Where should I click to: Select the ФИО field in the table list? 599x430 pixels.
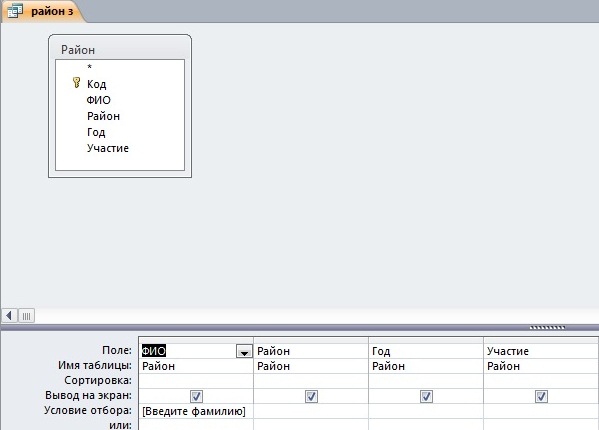pos(99,100)
